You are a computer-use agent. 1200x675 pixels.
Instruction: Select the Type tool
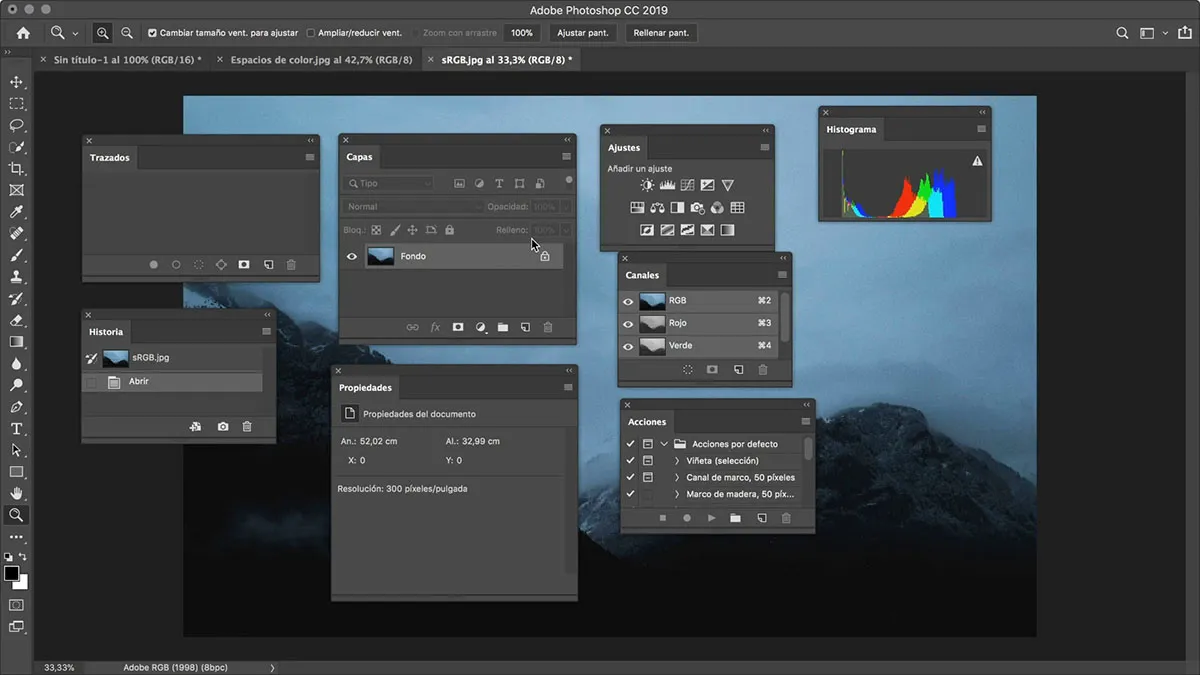[14, 427]
